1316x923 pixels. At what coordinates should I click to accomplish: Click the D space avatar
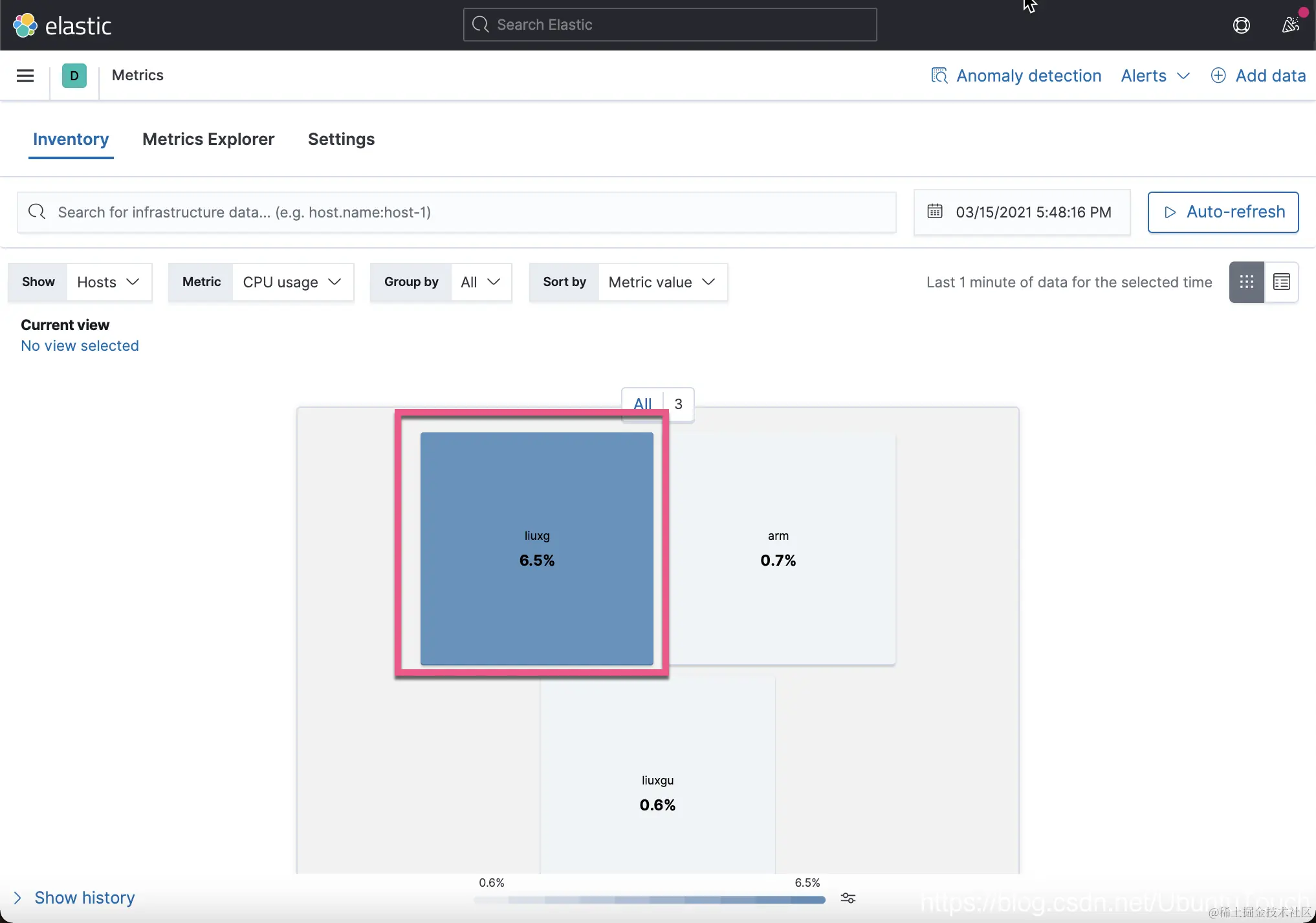(74, 76)
